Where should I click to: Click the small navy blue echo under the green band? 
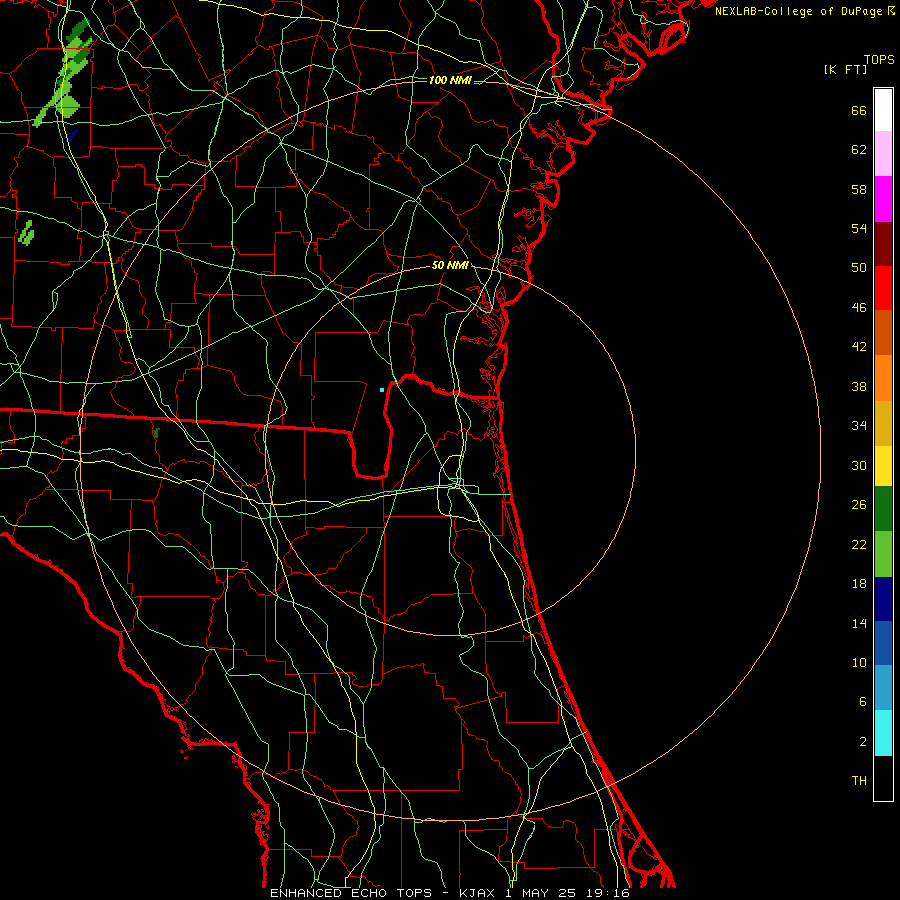73,135
